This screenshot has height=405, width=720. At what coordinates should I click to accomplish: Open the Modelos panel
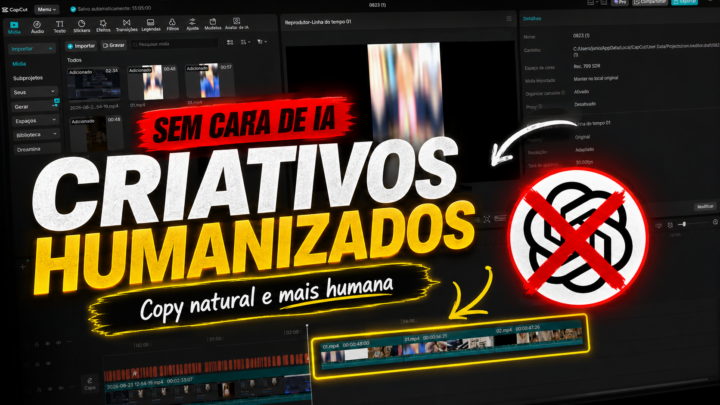click(213, 24)
